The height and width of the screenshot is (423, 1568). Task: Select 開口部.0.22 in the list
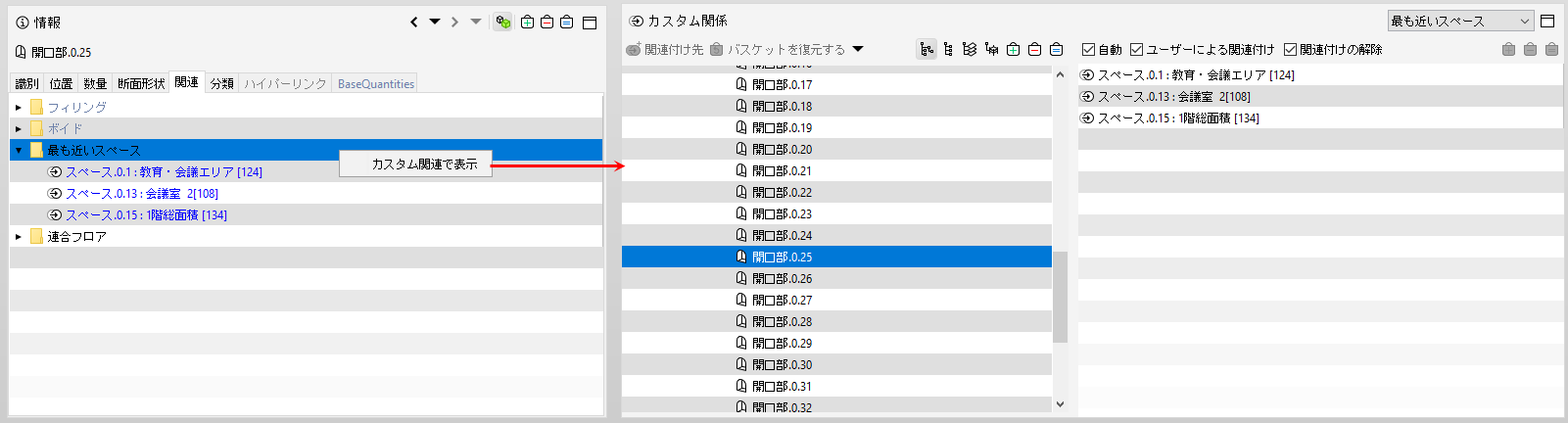(836, 192)
